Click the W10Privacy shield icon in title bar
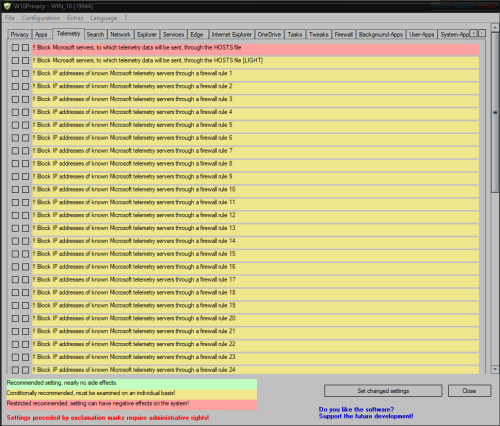The image size is (500, 426). (x=7, y=6)
